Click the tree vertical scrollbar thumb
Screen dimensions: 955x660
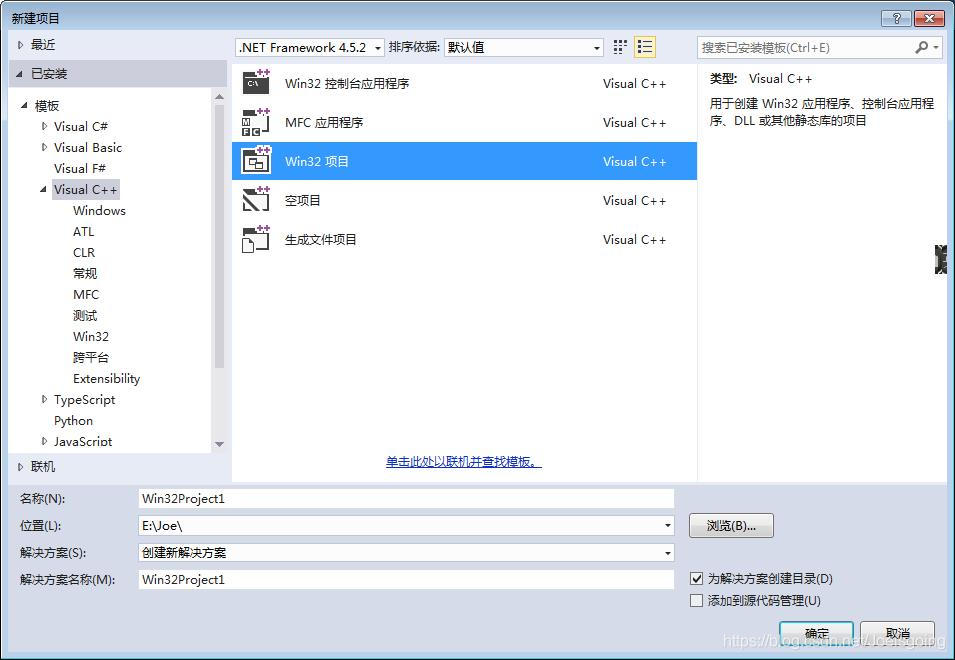click(219, 236)
